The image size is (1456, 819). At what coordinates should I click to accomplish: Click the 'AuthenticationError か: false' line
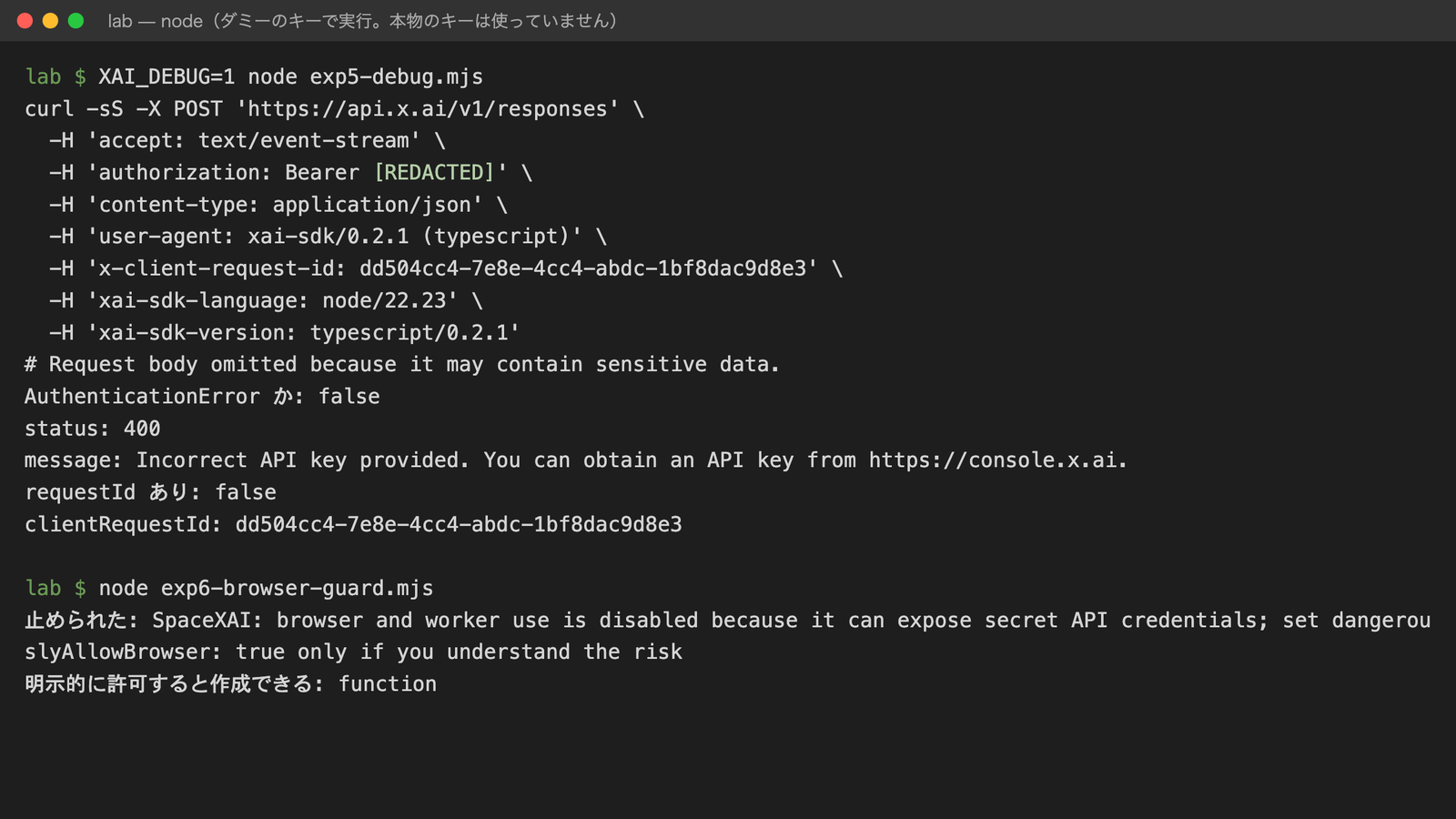click(x=202, y=396)
